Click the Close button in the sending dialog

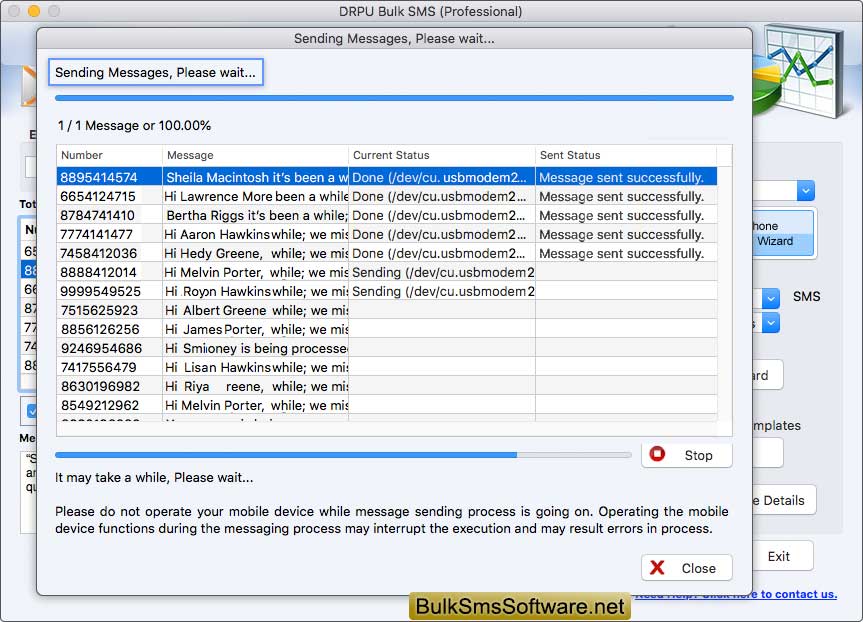click(x=686, y=568)
